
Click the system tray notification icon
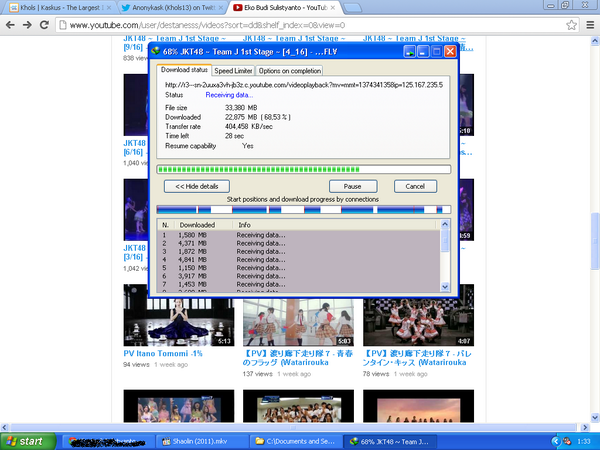point(567,442)
